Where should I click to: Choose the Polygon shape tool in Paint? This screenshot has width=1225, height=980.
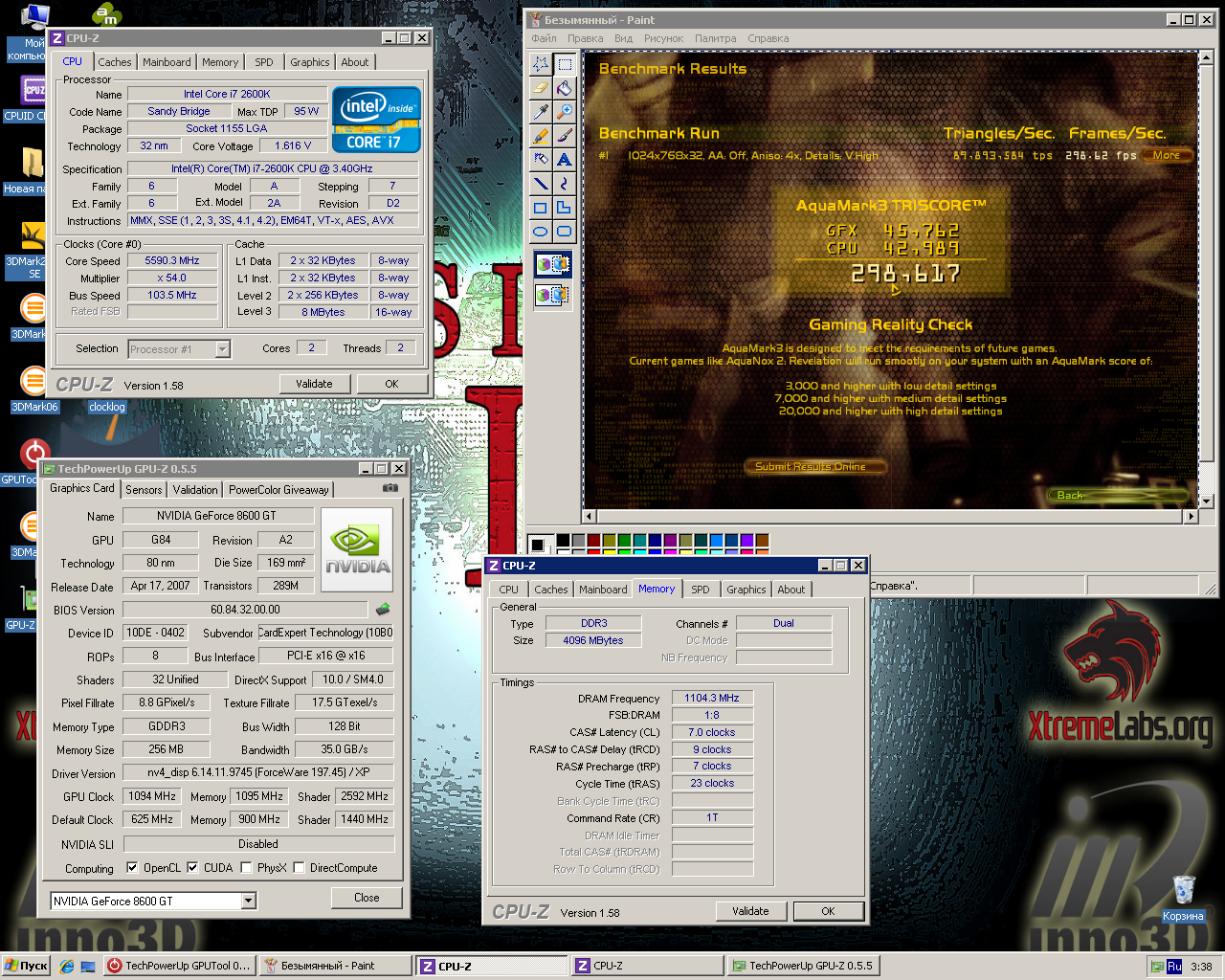pos(565,208)
